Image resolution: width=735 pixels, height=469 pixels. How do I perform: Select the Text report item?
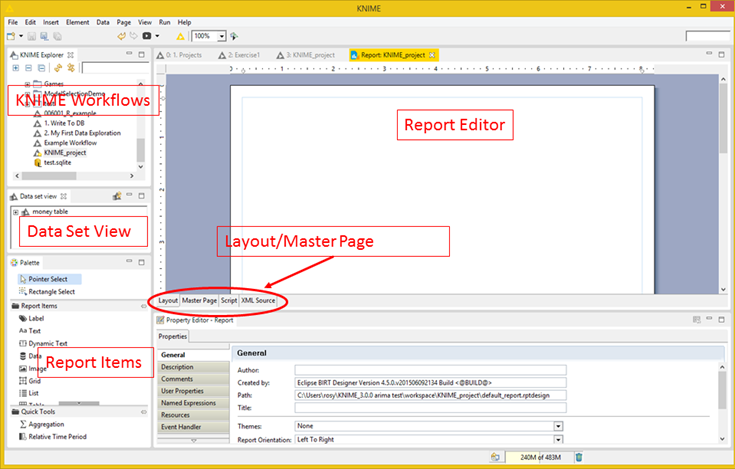[30, 330]
